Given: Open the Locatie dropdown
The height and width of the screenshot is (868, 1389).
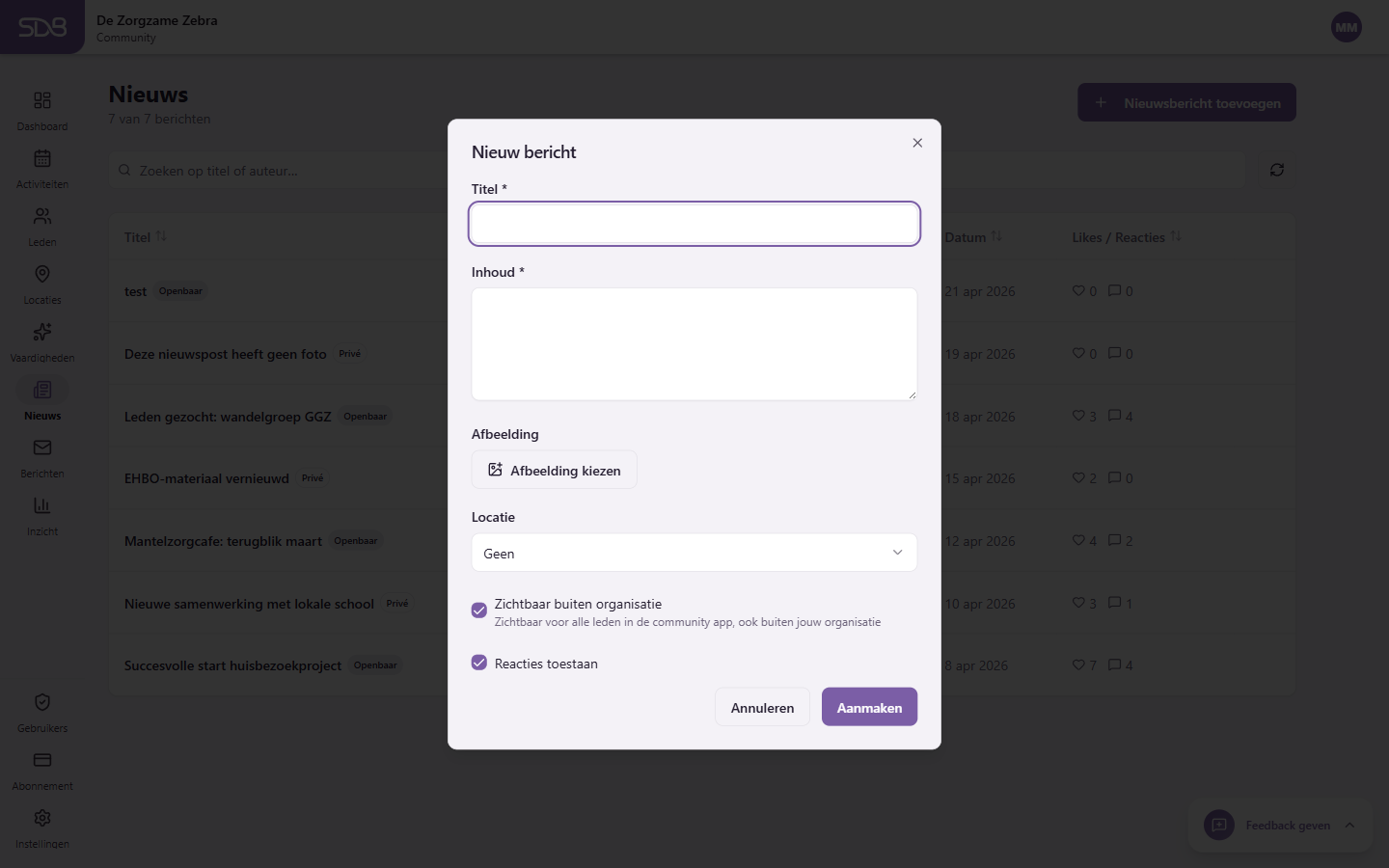Looking at the screenshot, I should (694, 553).
